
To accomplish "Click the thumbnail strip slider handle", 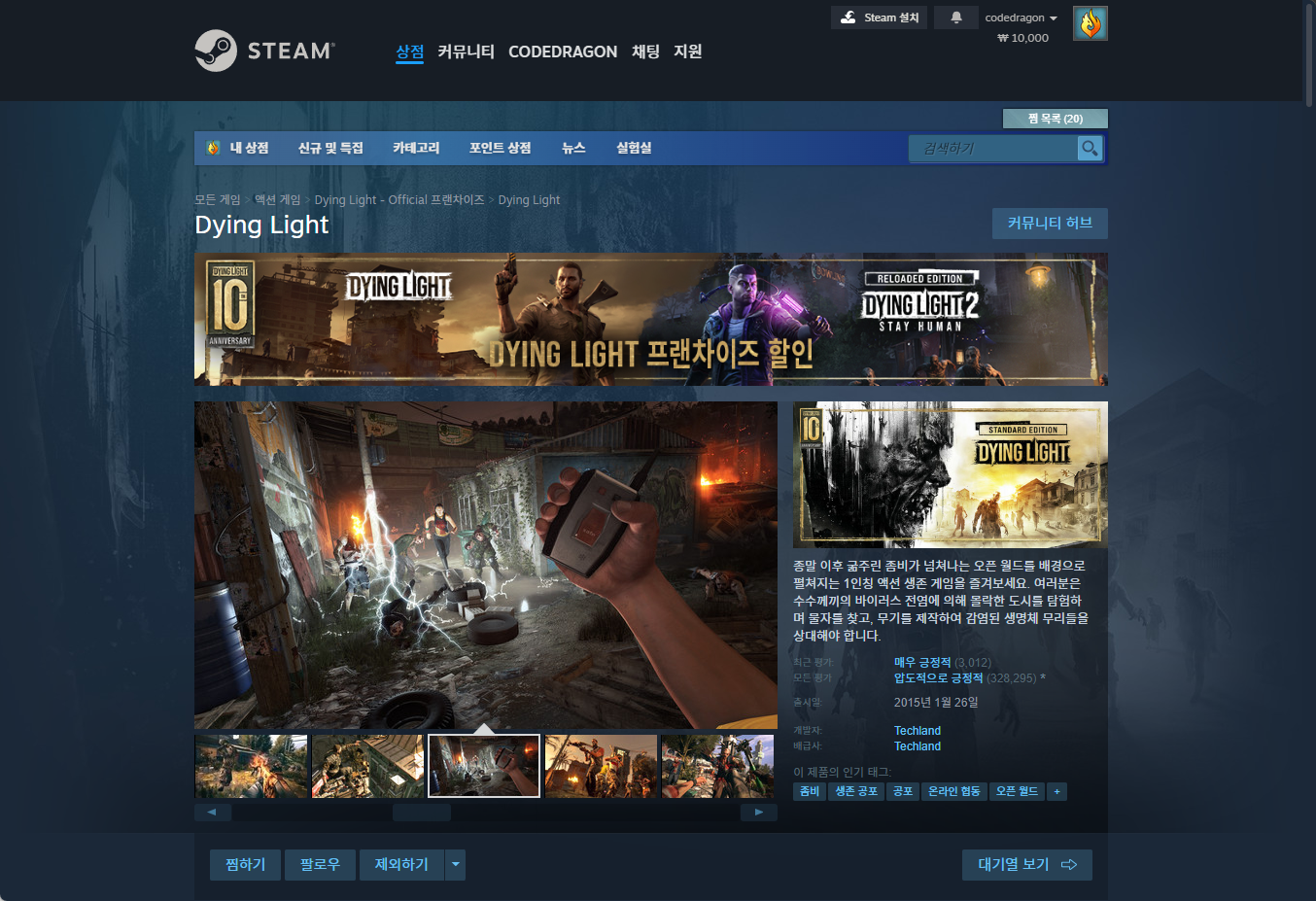I will pos(422,812).
